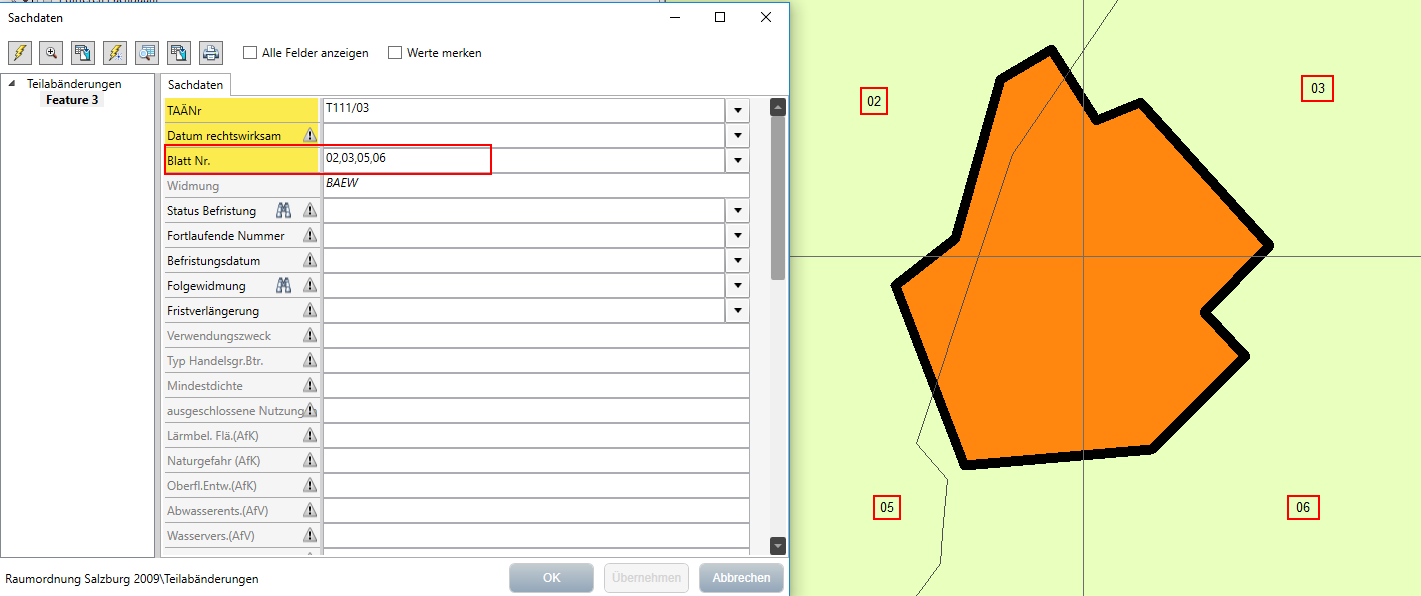Expand the Fristverlängerung dropdown

pyautogui.click(x=738, y=311)
